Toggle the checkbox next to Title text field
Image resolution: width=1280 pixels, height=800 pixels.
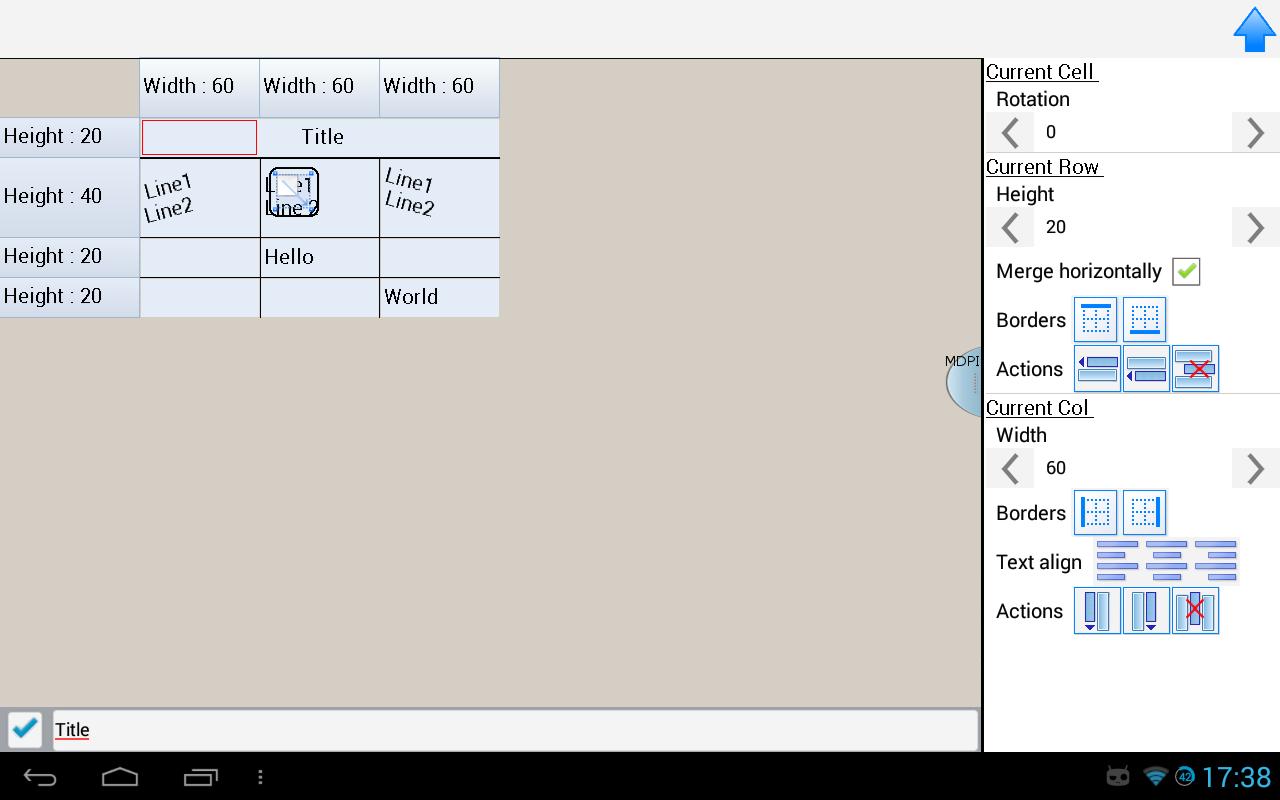(25, 729)
